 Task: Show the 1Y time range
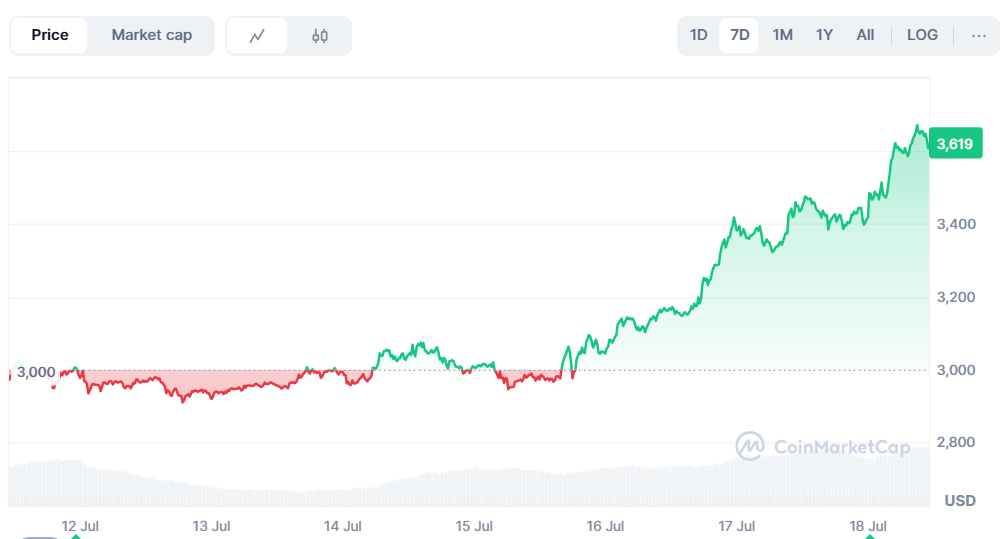point(824,35)
